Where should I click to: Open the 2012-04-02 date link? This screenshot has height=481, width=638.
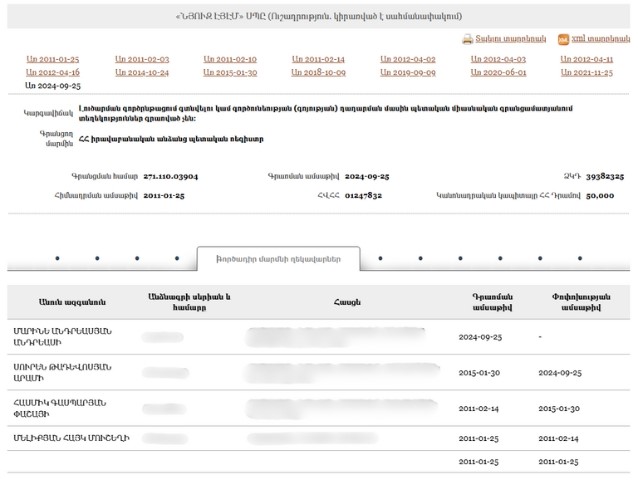pos(407,60)
